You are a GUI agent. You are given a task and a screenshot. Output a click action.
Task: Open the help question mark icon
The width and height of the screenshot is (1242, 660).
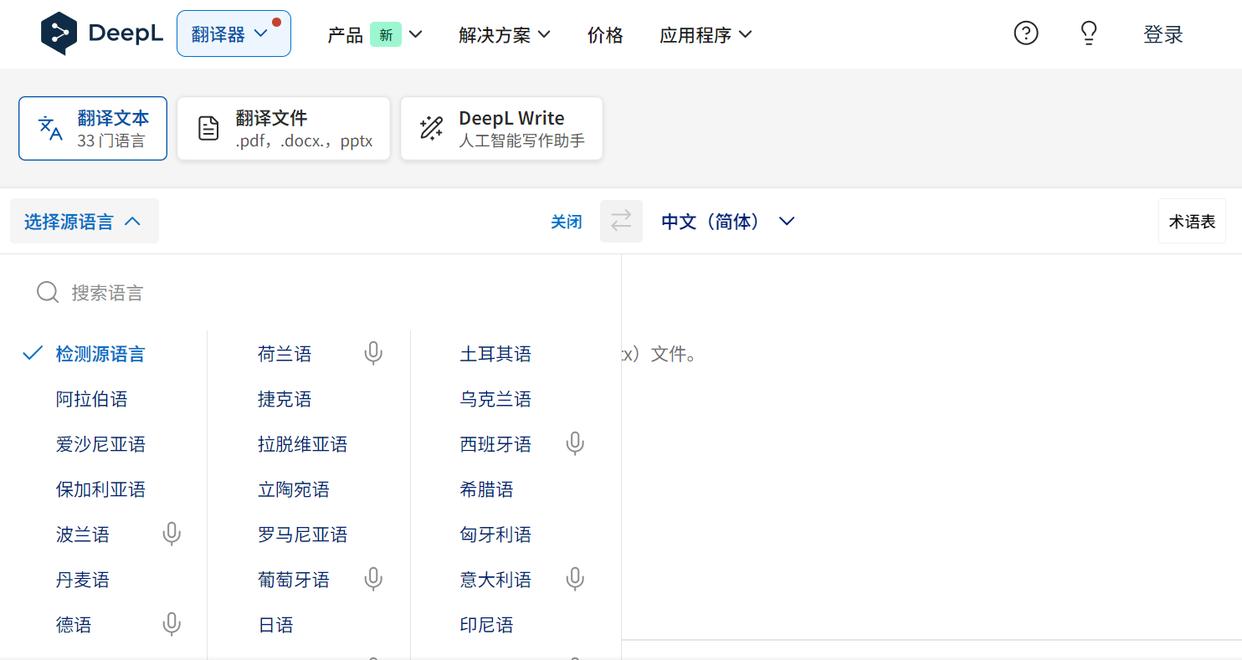(x=1026, y=33)
